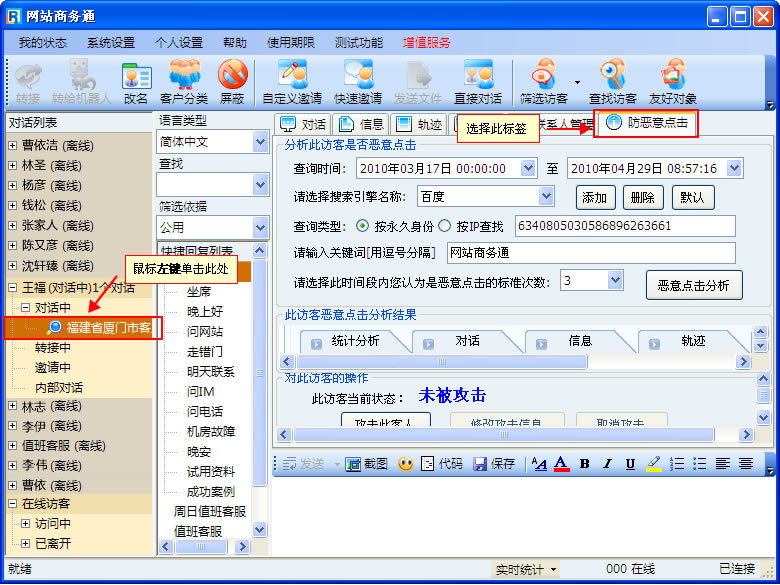Open the start date 03月17日 dropdown
Screen dimensions: 780x585
click(528, 168)
